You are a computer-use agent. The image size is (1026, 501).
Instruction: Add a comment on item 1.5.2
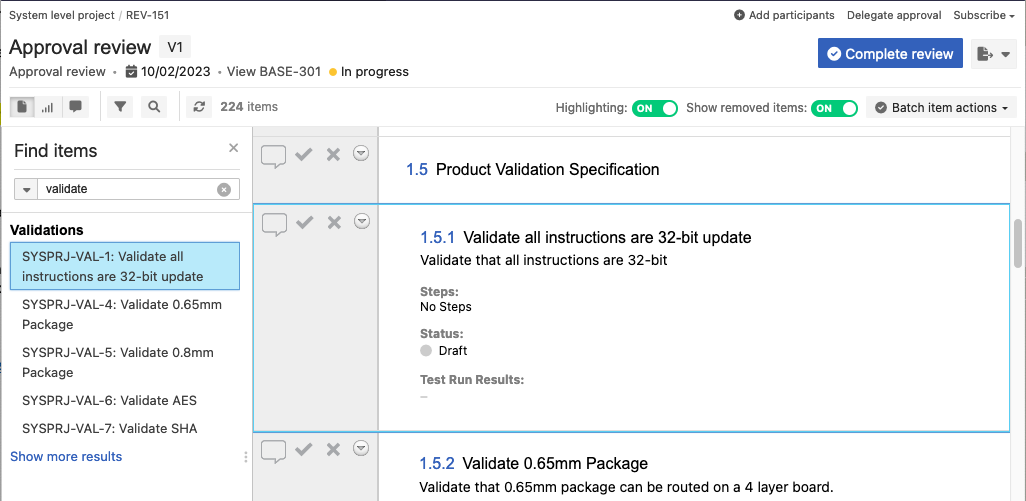point(274,451)
